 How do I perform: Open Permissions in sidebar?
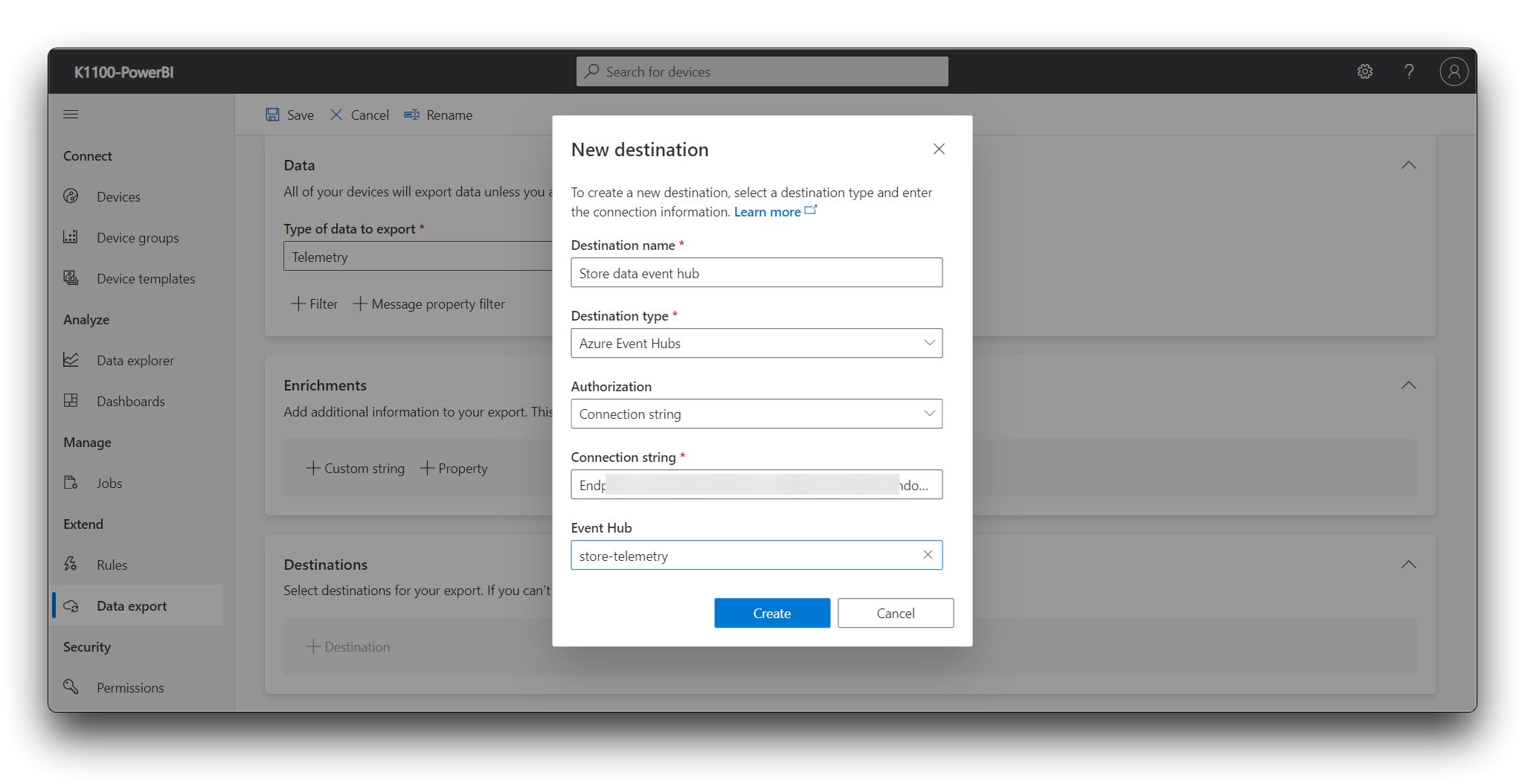tap(130, 687)
